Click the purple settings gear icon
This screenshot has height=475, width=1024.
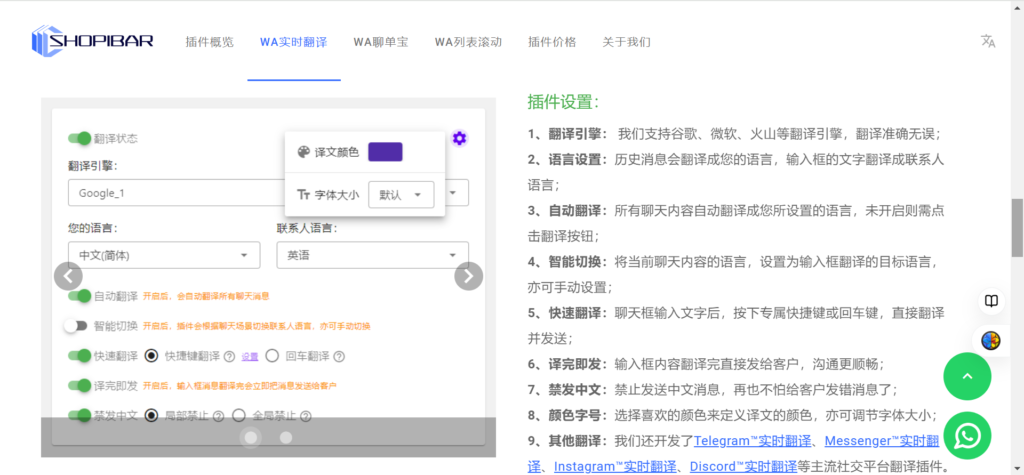(459, 138)
